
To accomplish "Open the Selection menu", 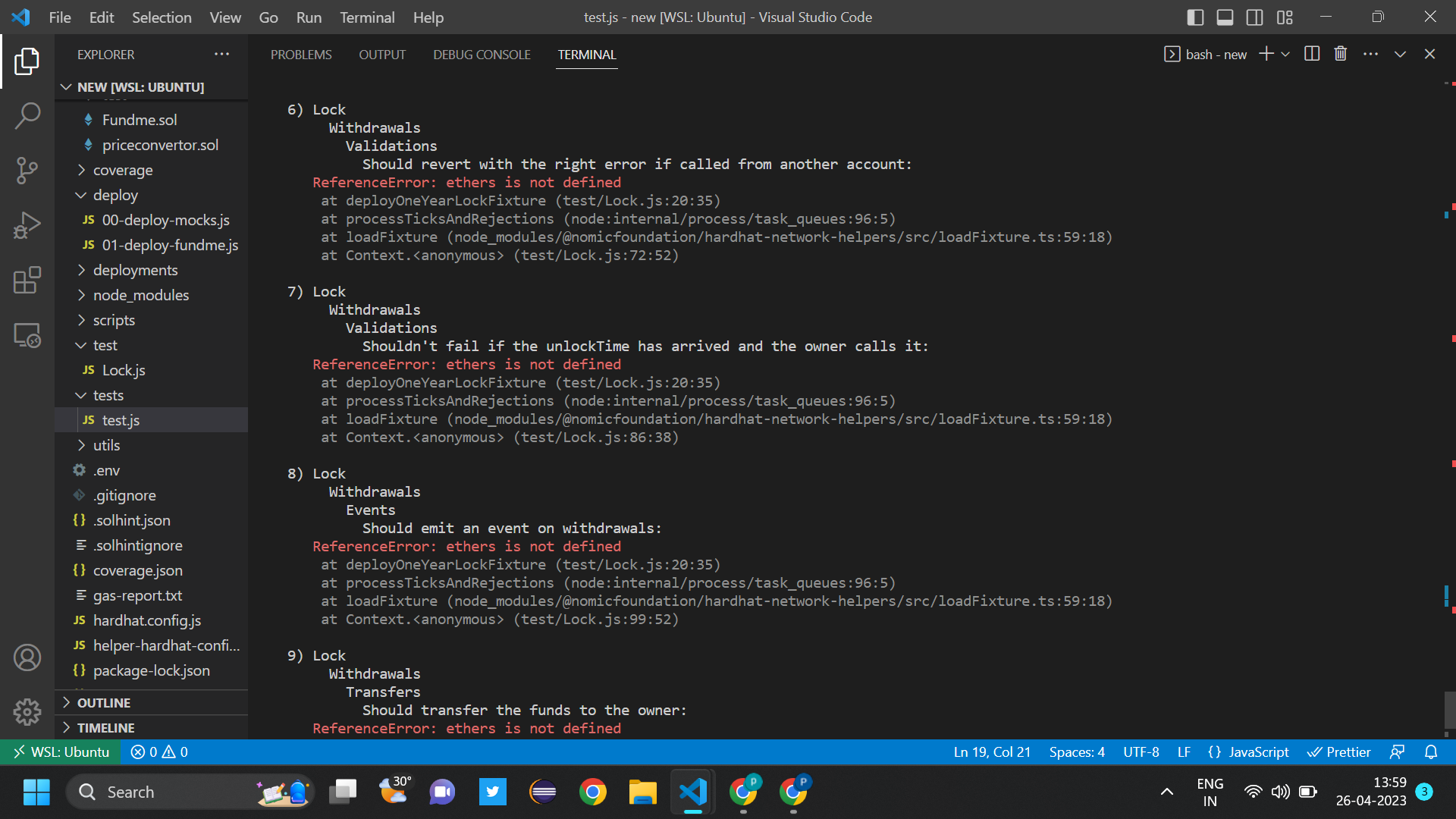I will (162, 17).
